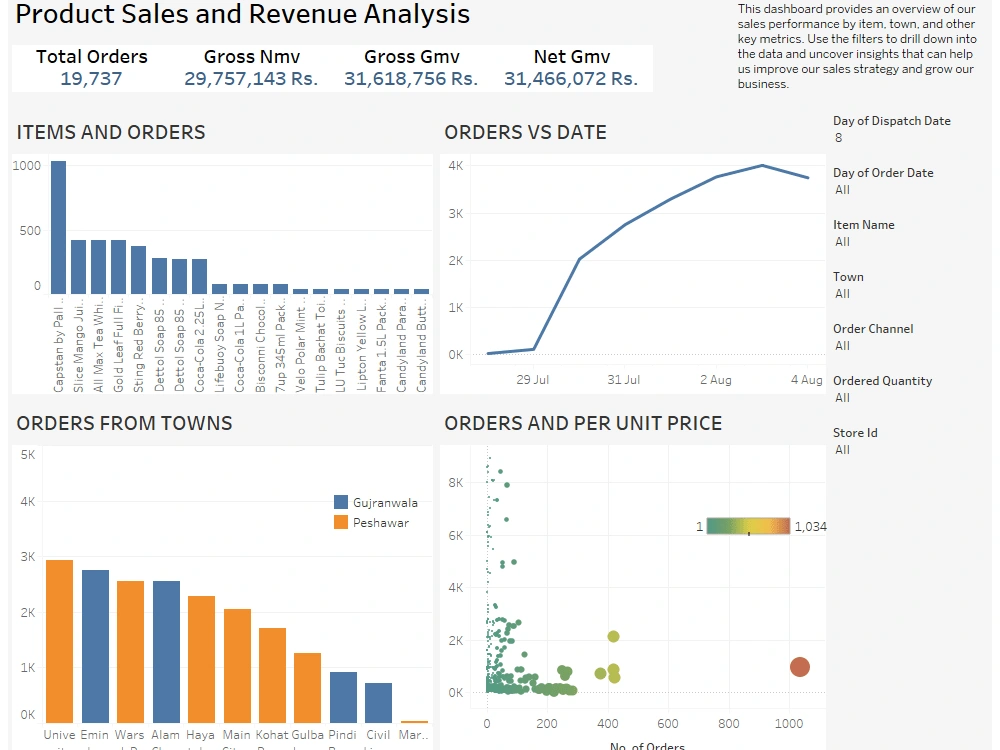Click the Total Orders value 19,737

point(91,75)
